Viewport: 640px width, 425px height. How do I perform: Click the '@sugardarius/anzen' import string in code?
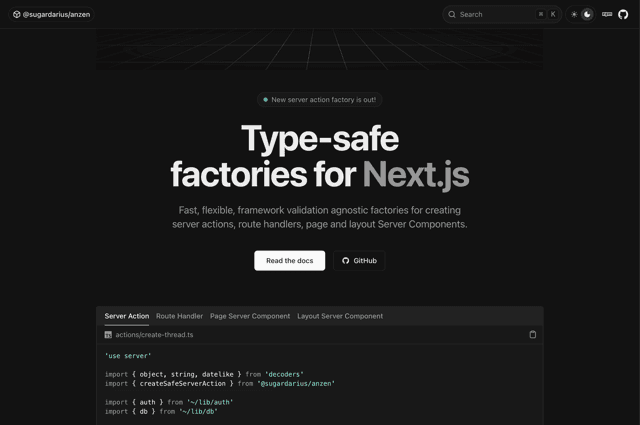point(296,384)
